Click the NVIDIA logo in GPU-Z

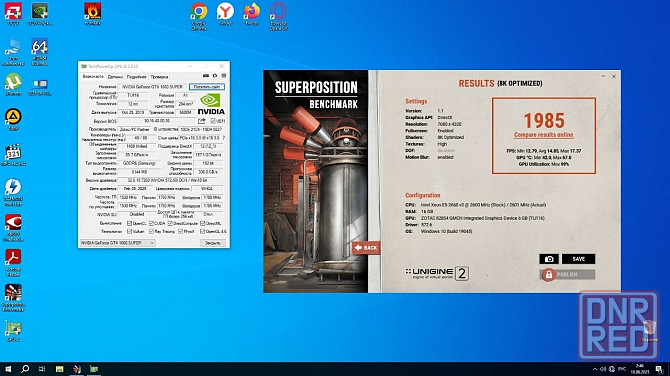[x=211, y=104]
